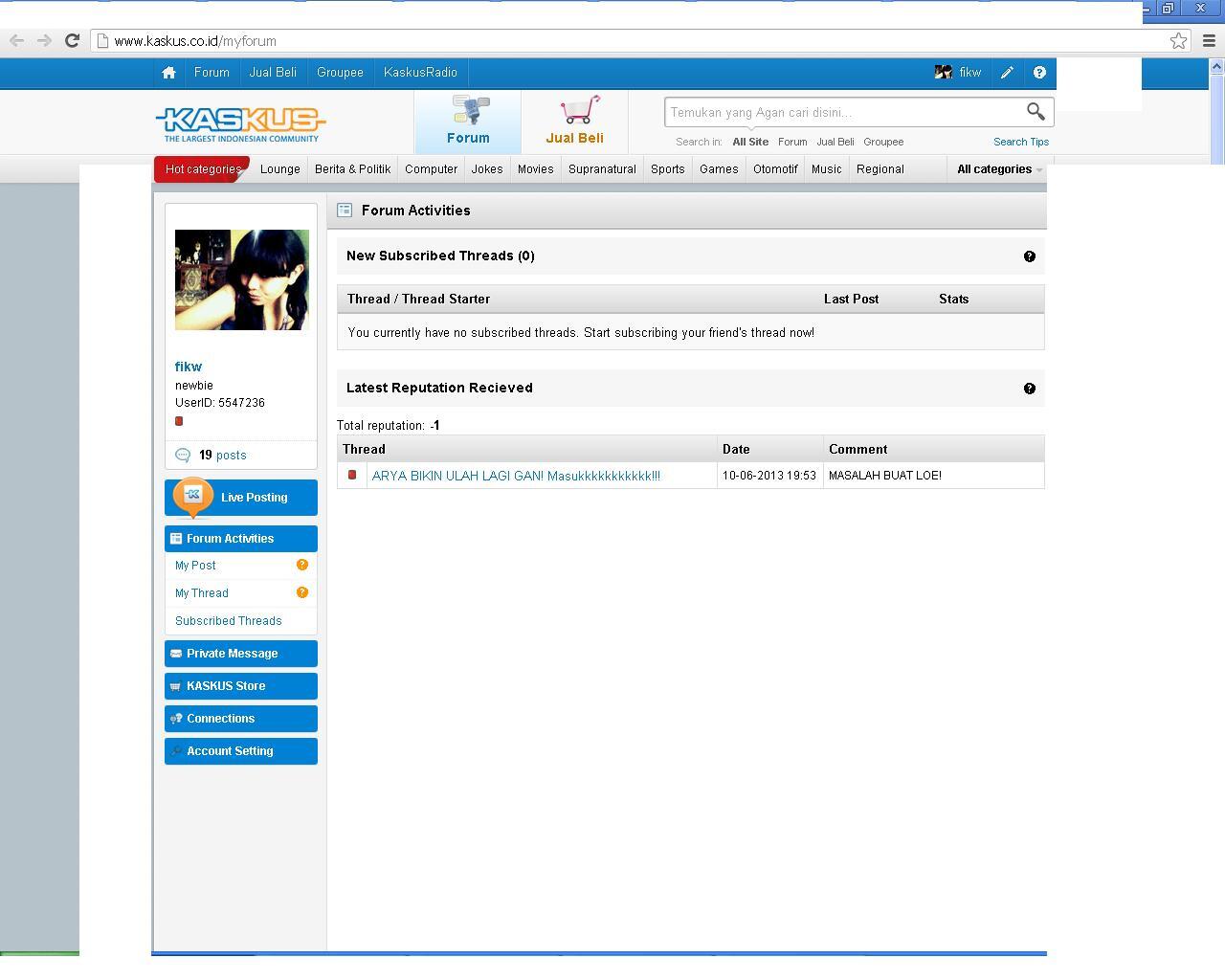
Task: Set search scope to Groupee
Action: (x=883, y=142)
